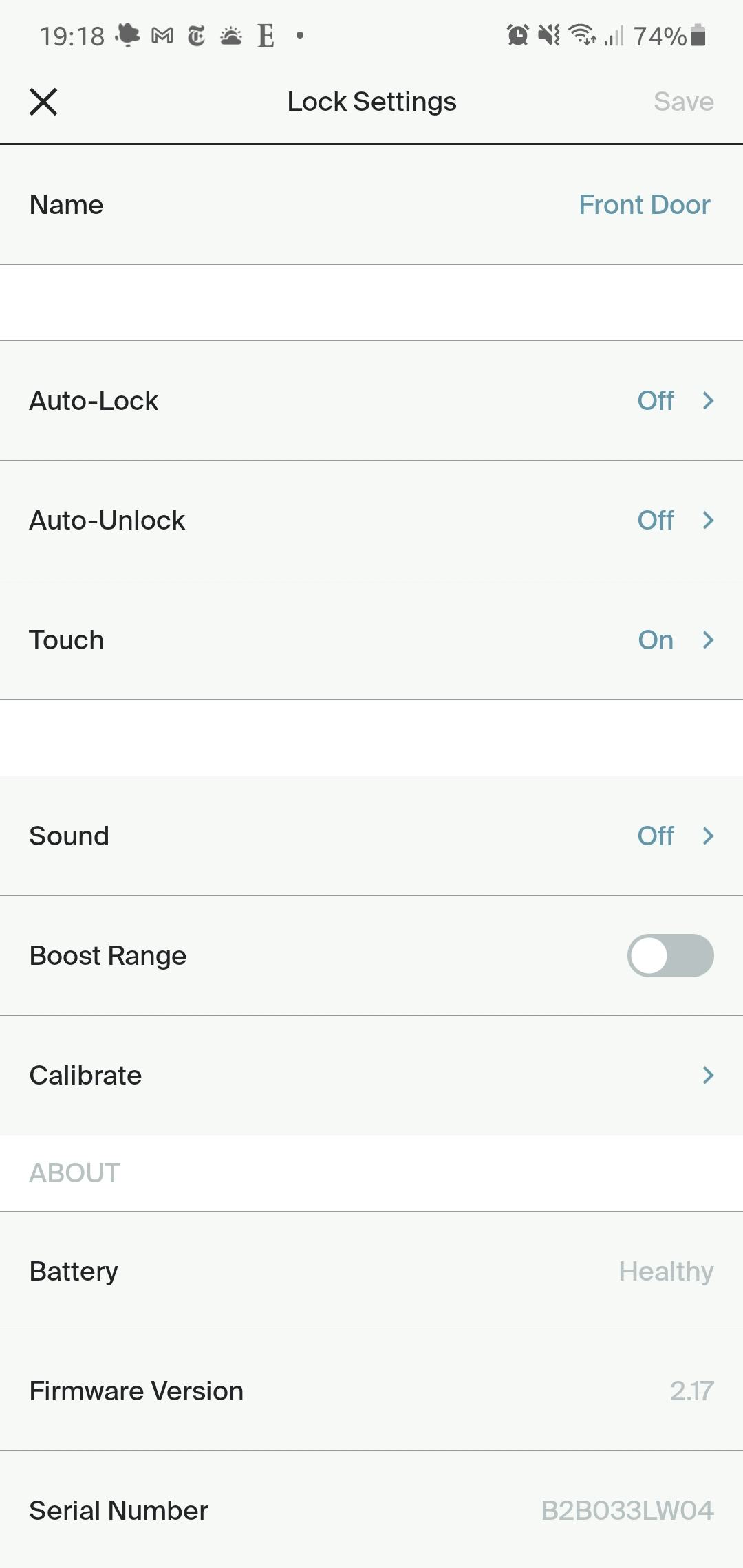Open Auto-Unlock options arrow

click(x=708, y=521)
